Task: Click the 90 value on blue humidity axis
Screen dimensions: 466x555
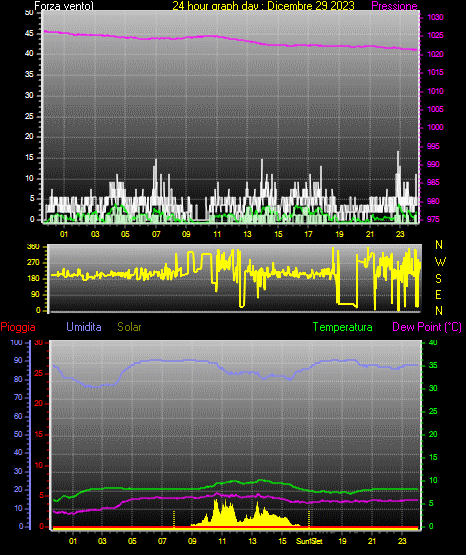Action: [x=18, y=361]
